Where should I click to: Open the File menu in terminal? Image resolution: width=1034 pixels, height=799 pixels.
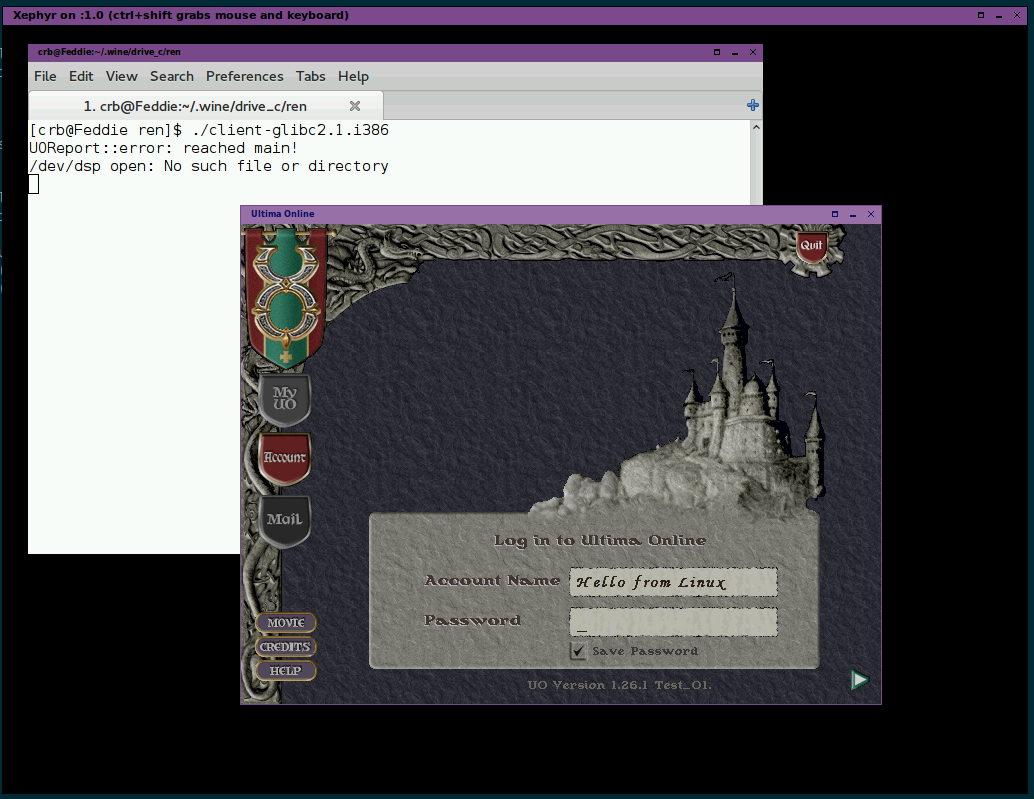click(x=45, y=76)
